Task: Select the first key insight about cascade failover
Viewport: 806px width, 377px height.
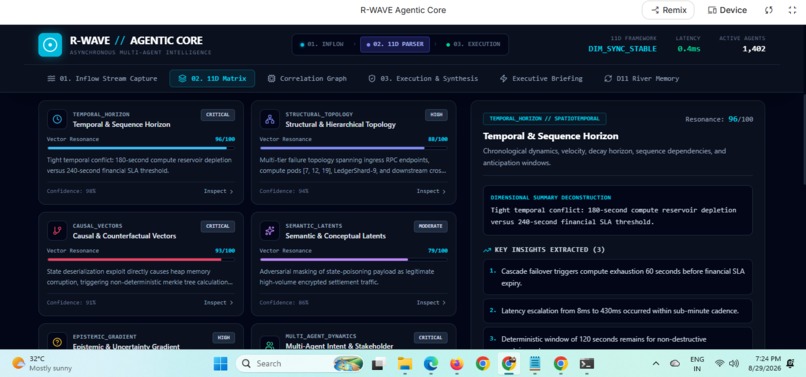Action: tap(618, 277)
